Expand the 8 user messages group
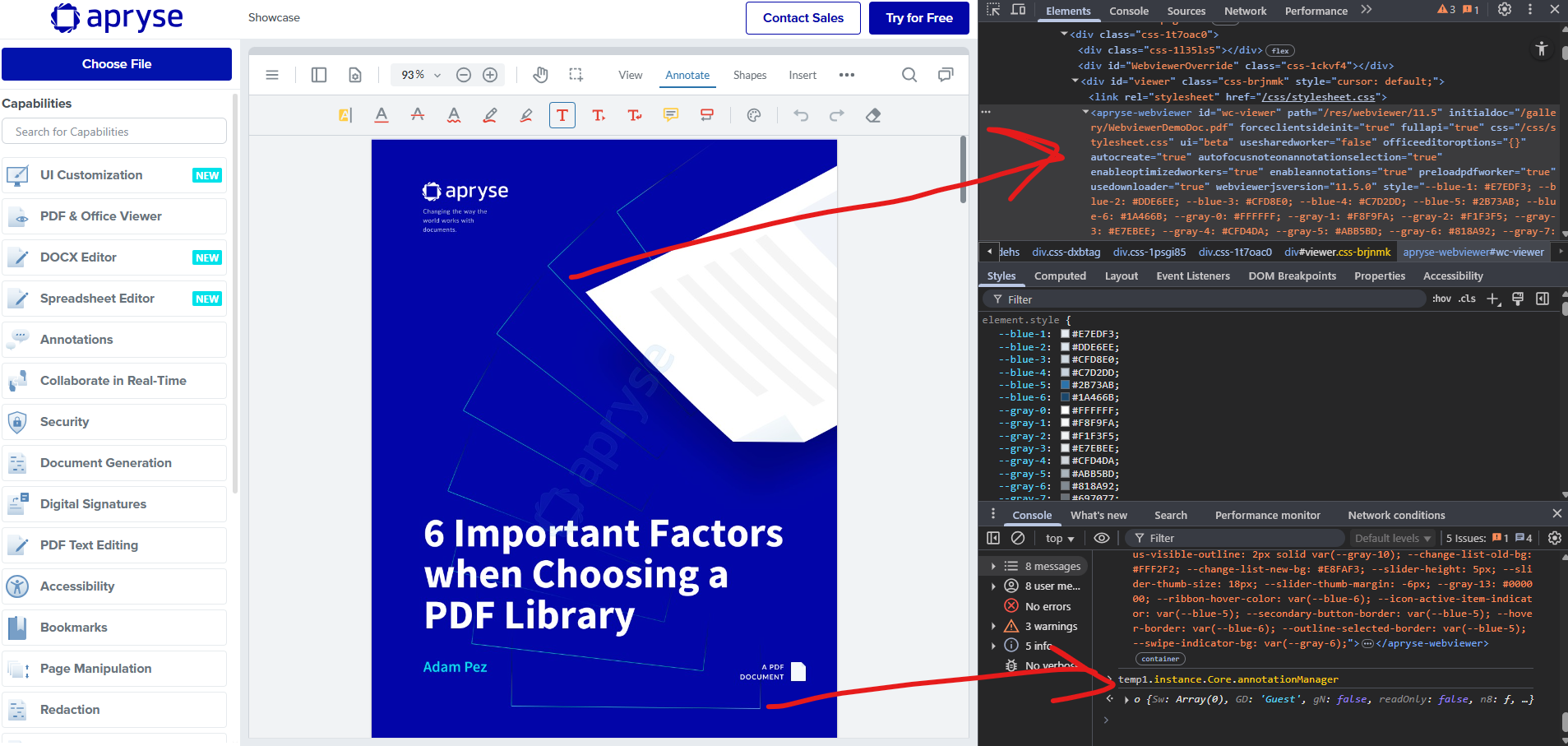This screenshot has width=1568, height=746. [993, 586]
